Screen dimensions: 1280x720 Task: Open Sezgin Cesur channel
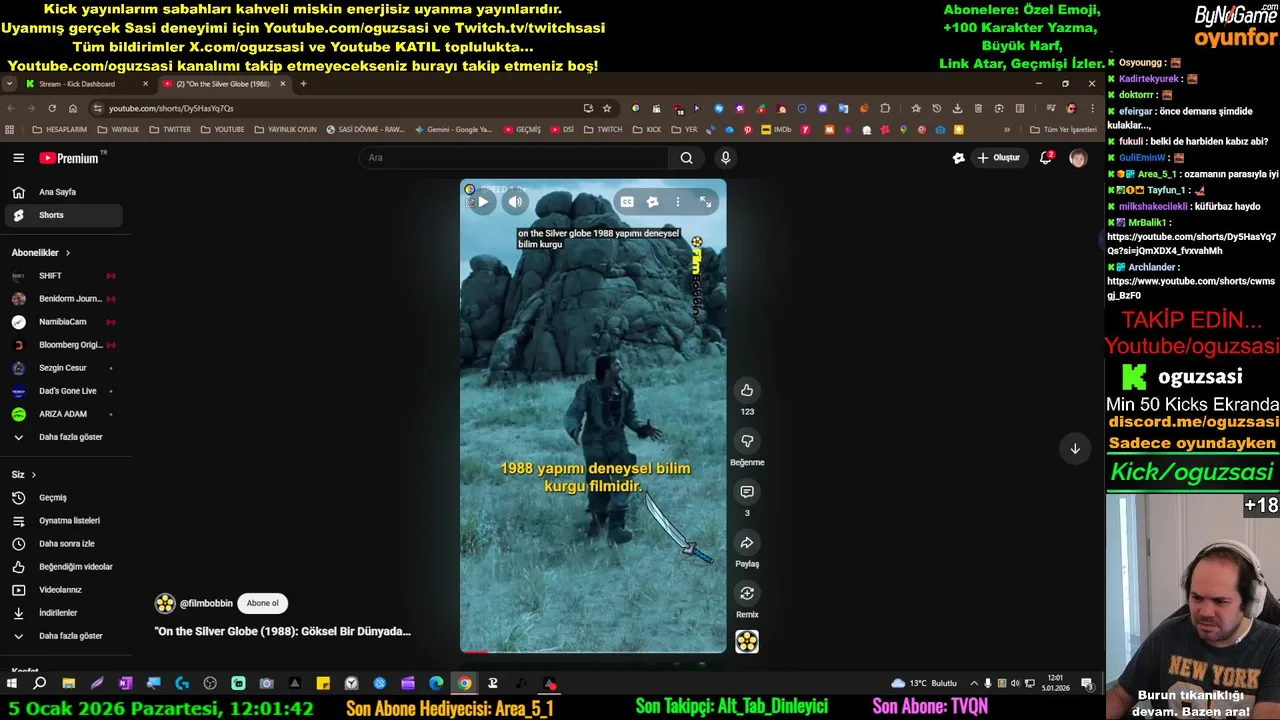(x=62, y=368)
